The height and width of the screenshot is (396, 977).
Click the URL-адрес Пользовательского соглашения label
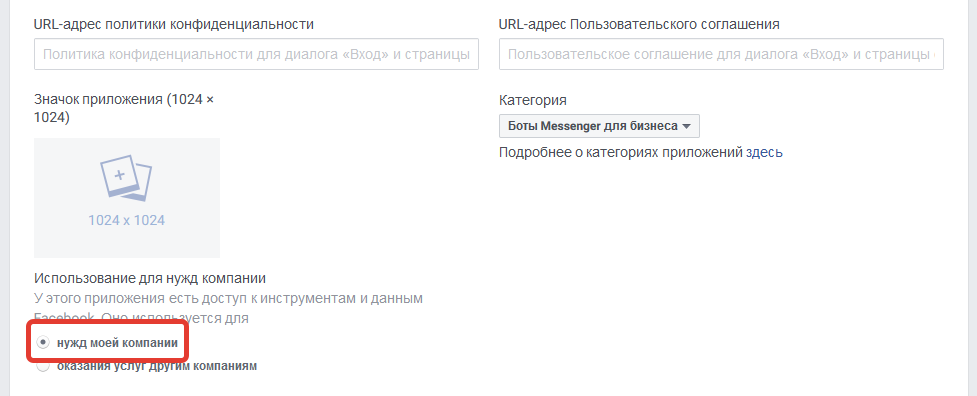pos(639,24)
